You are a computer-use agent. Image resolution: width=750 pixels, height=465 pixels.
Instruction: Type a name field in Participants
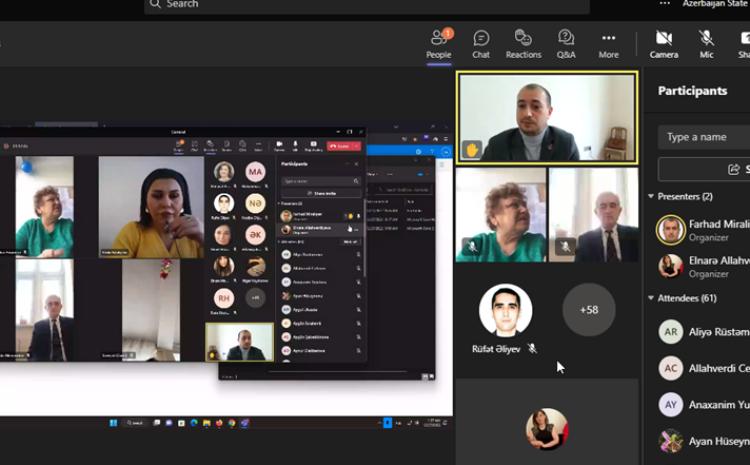(x=705, y=137)
